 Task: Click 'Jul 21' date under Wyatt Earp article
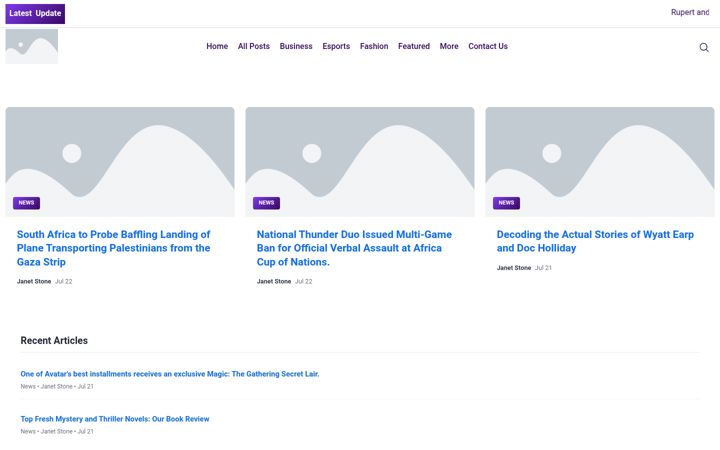tap(543, 268)
